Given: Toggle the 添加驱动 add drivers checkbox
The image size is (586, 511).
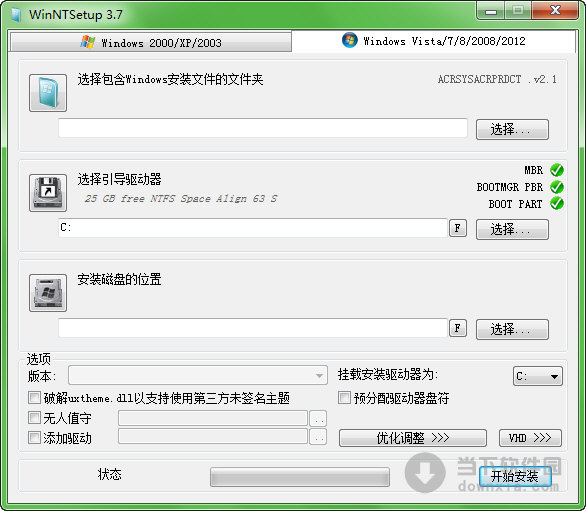Looking at the screenshot, I should pos(34,437).
